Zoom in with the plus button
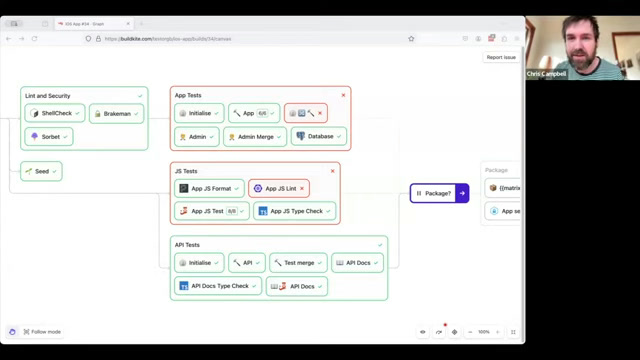The width and height of the screenshot is (640, 360). point(498,332)
